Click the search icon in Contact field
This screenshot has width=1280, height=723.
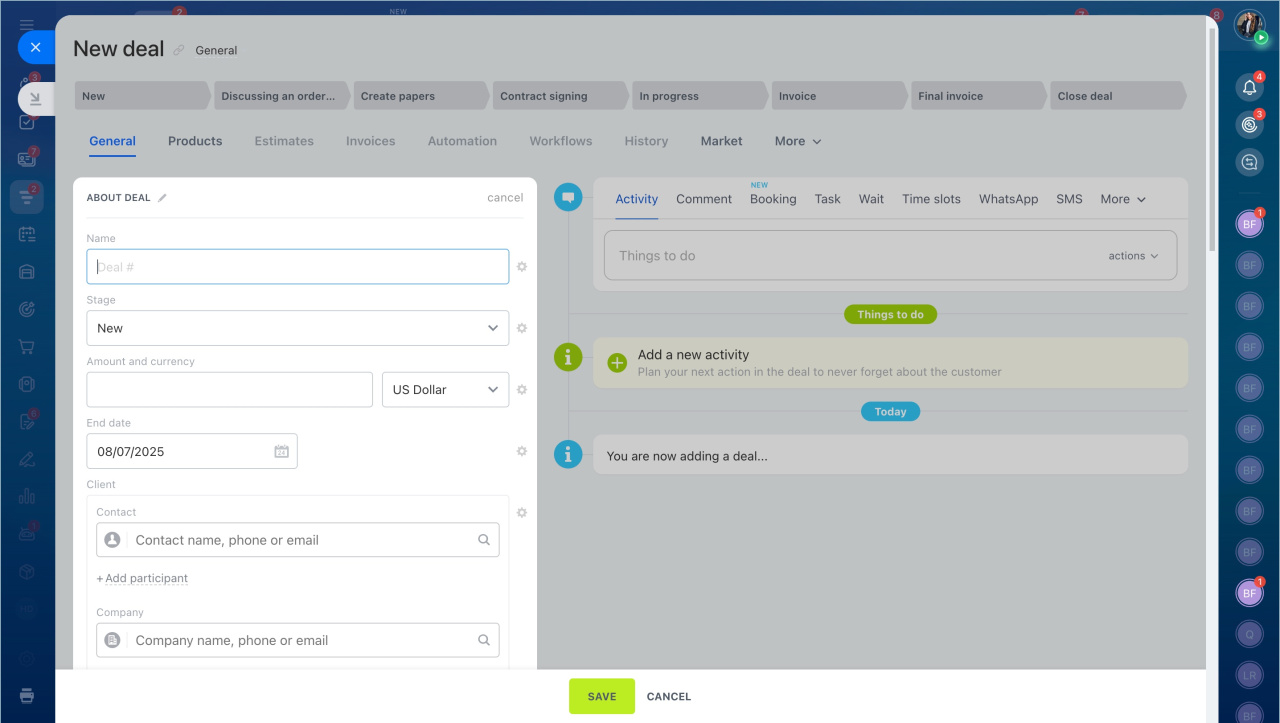click(x=484, y=540)
